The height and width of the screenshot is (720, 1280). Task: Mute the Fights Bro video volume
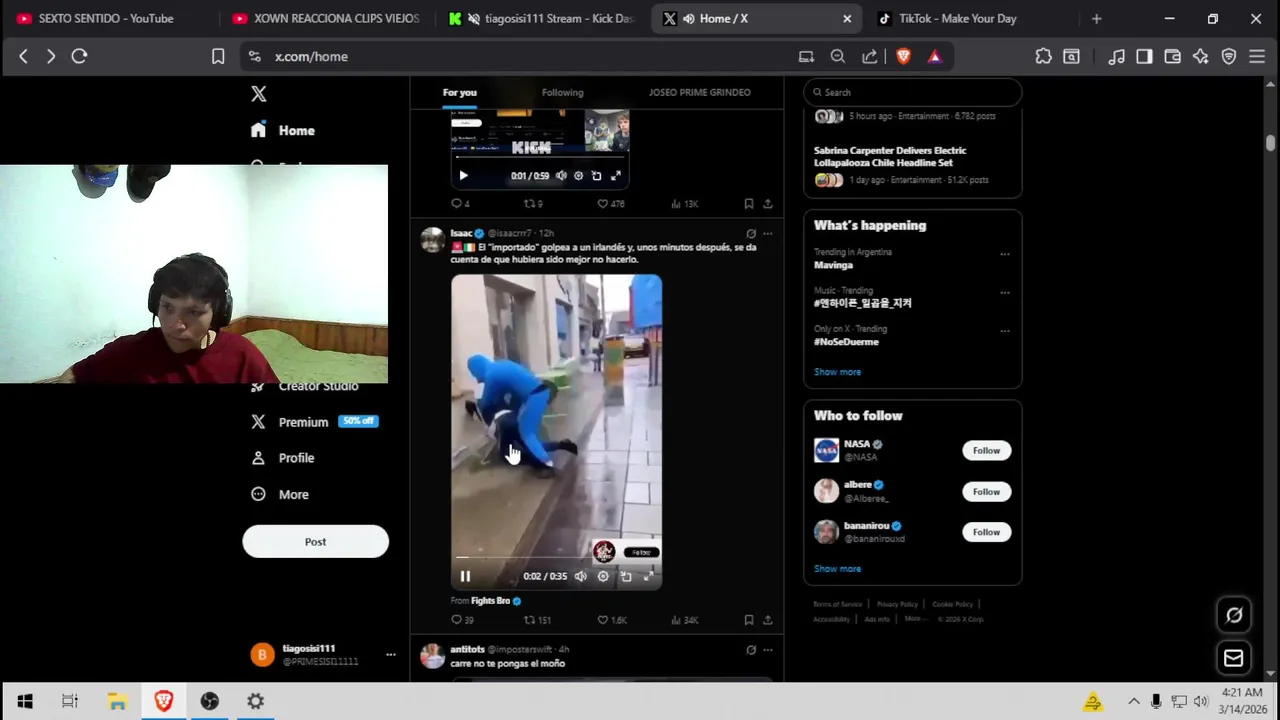click(580, 576)
